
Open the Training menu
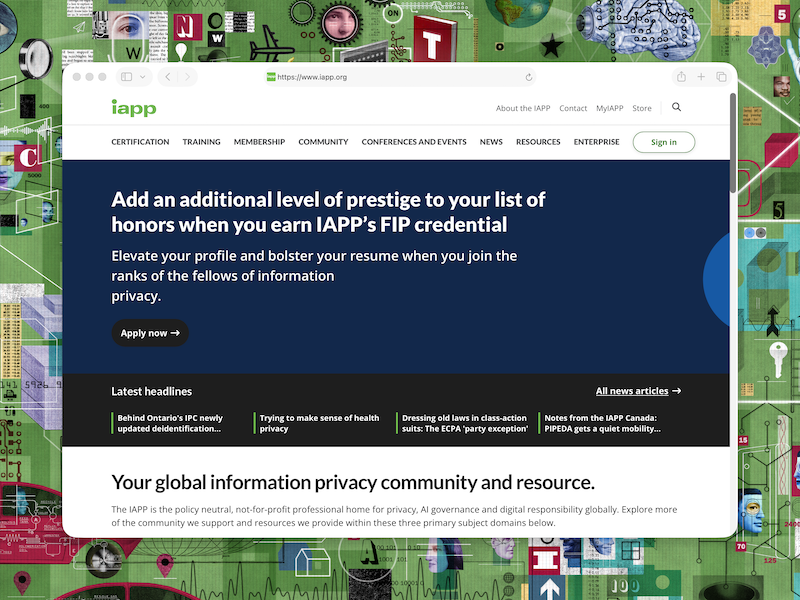tap(202, 142)
